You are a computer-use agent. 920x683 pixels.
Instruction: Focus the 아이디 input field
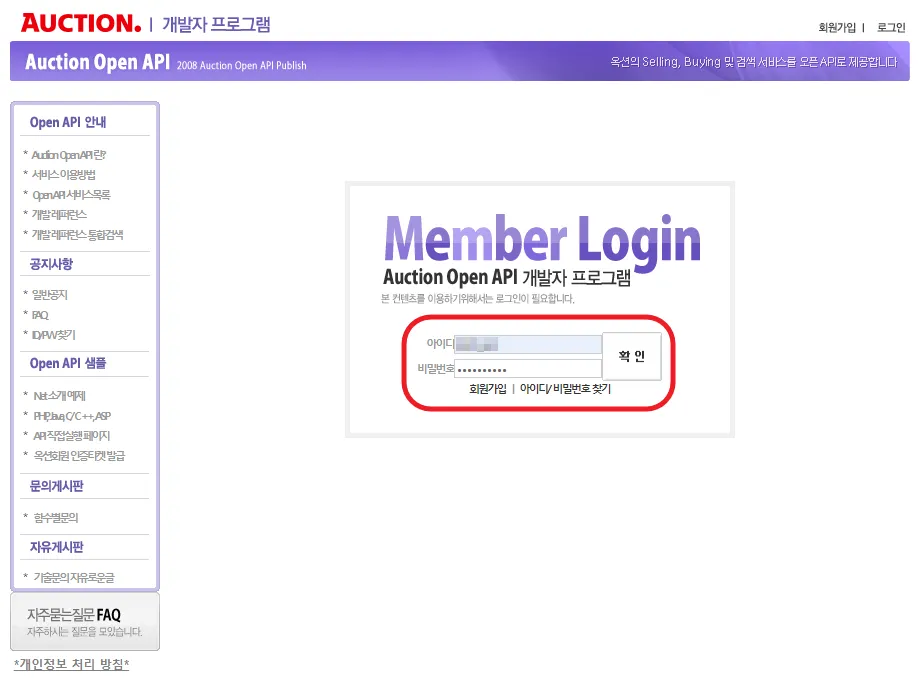tap(528, 344)
